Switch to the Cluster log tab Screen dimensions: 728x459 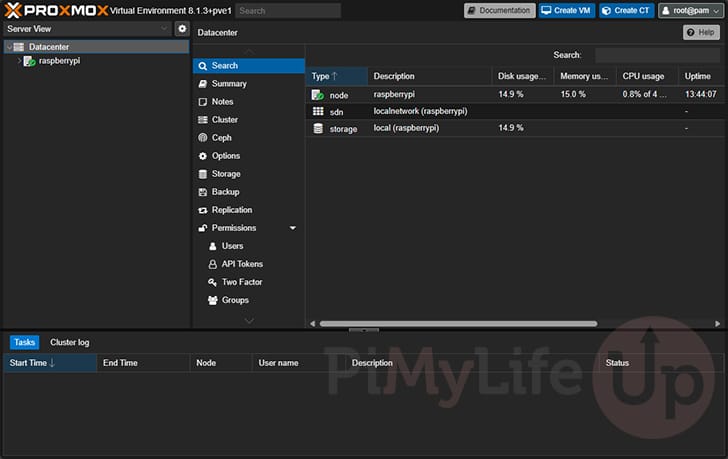point(70,343)
